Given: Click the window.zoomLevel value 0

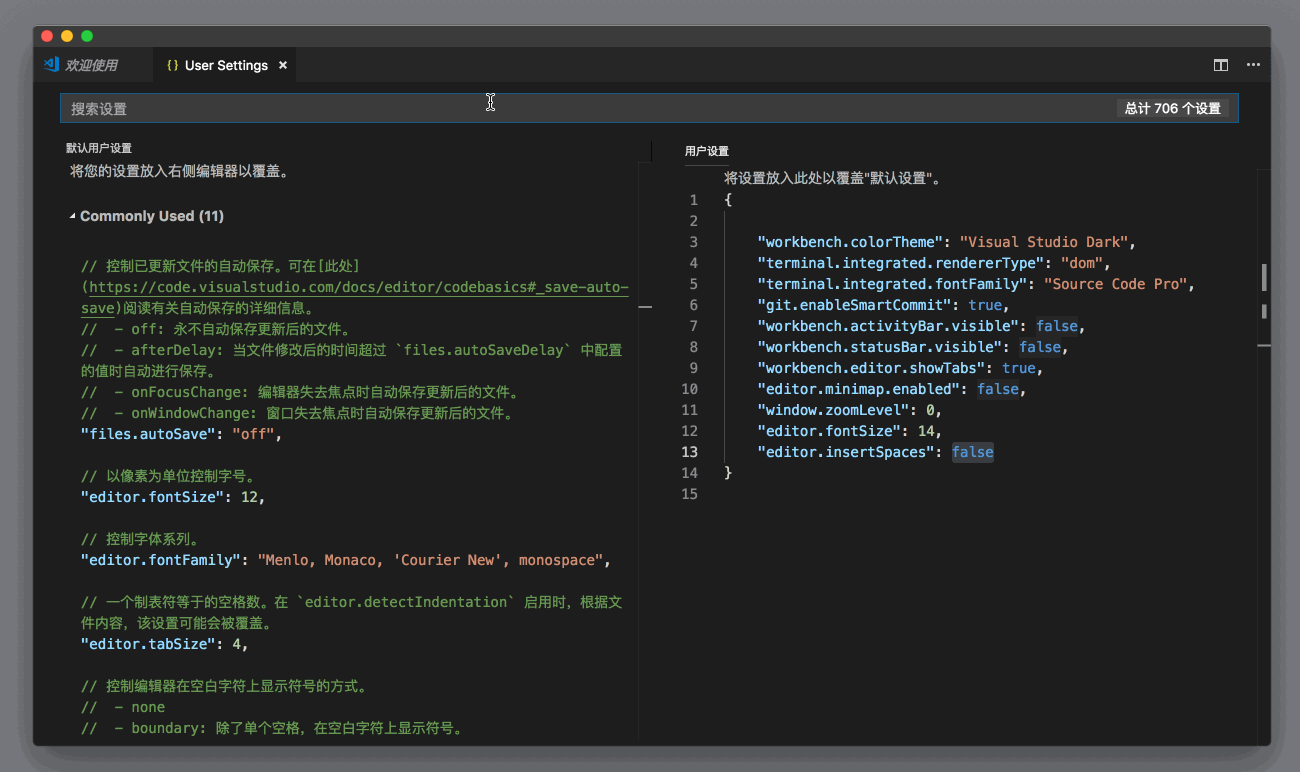Looking at the screenshot, I should pos(931,409).
